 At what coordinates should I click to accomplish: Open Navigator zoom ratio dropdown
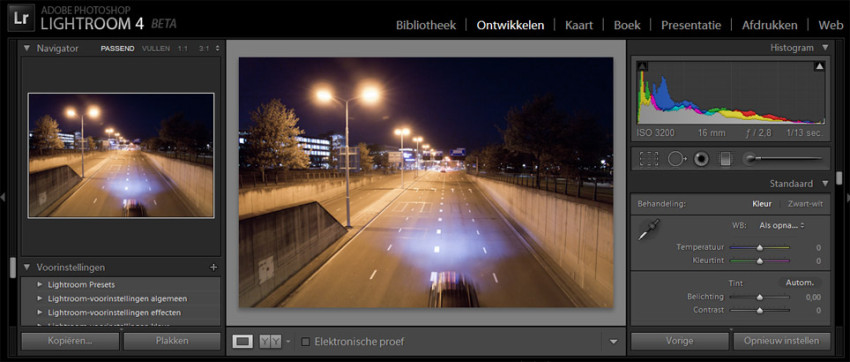coord(218,48)
